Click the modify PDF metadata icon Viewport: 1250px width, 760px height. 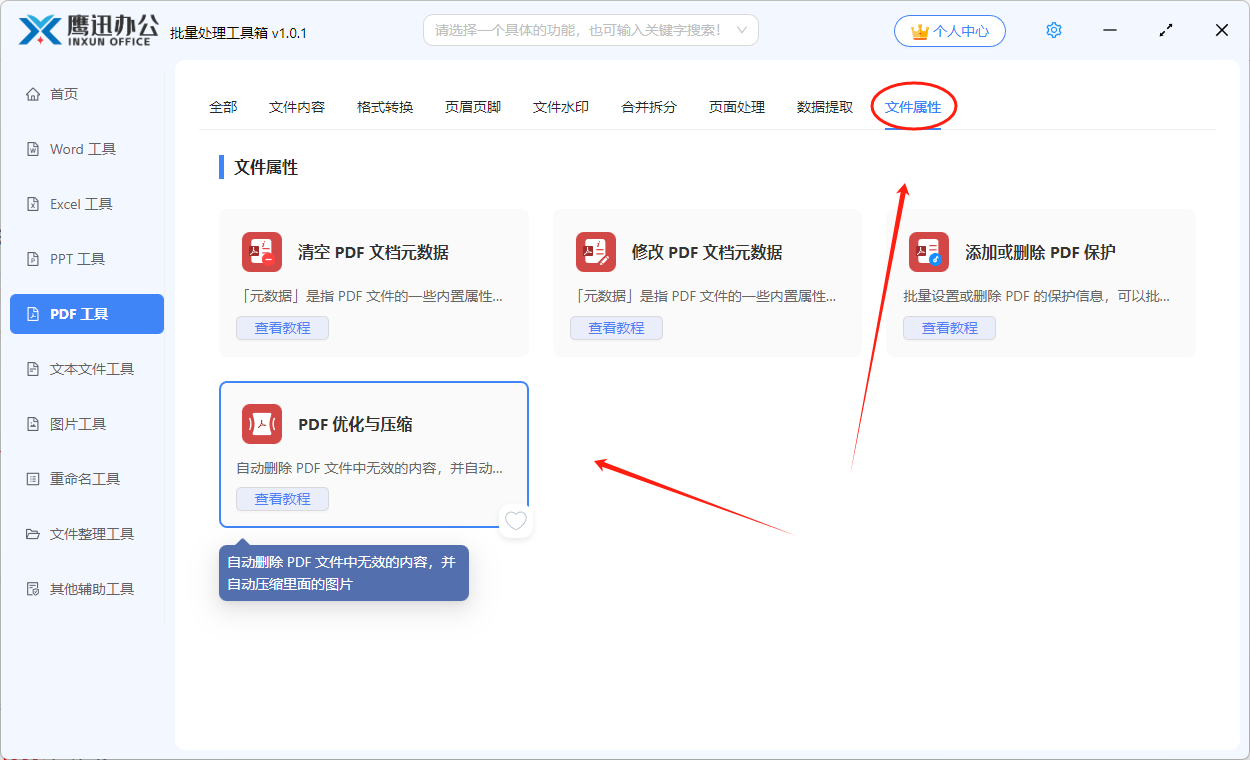pyautogui.click(x=596, y=252)
